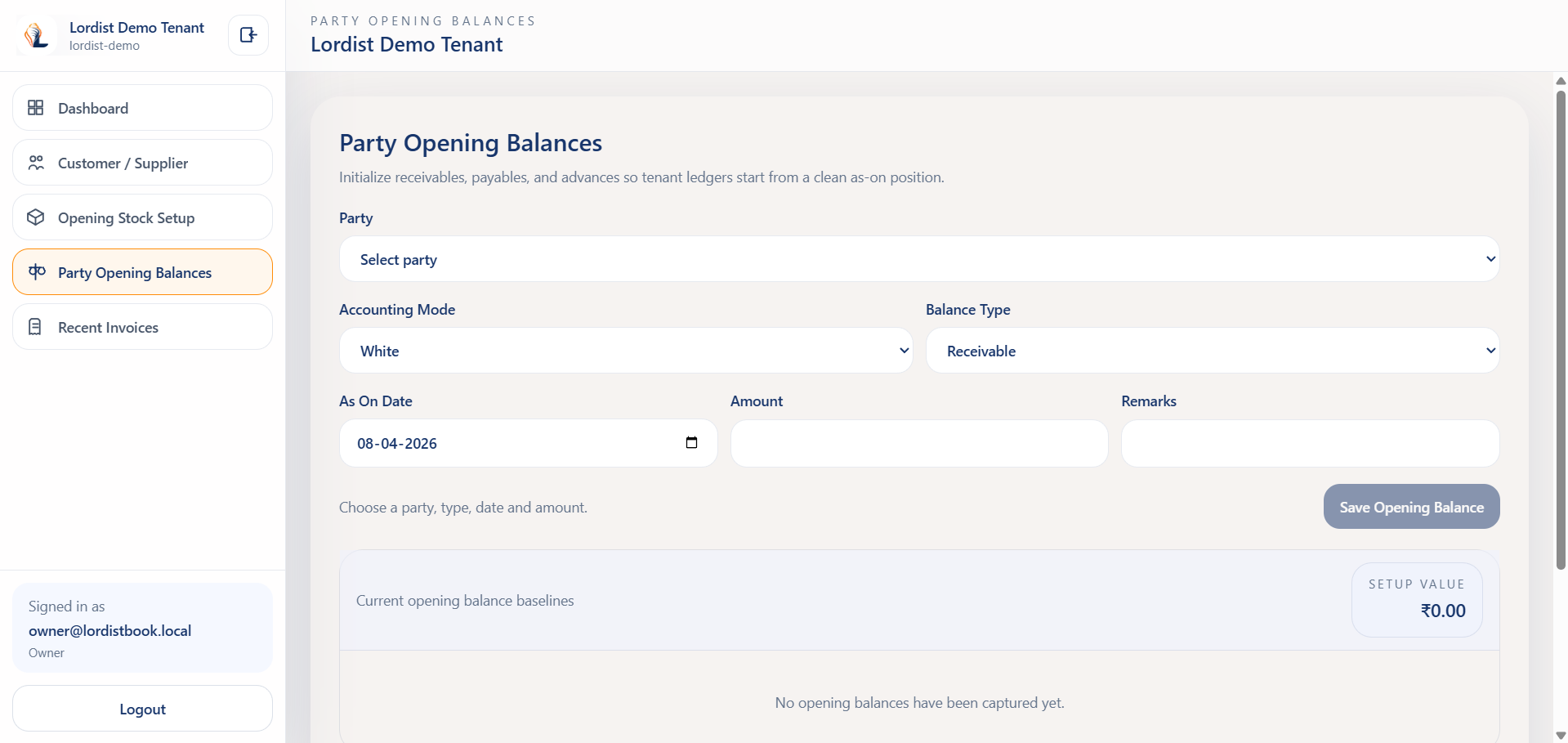Click 'Choose a party, type, date and amount.' hint
1568x743 pixels.
click(463, 508)
